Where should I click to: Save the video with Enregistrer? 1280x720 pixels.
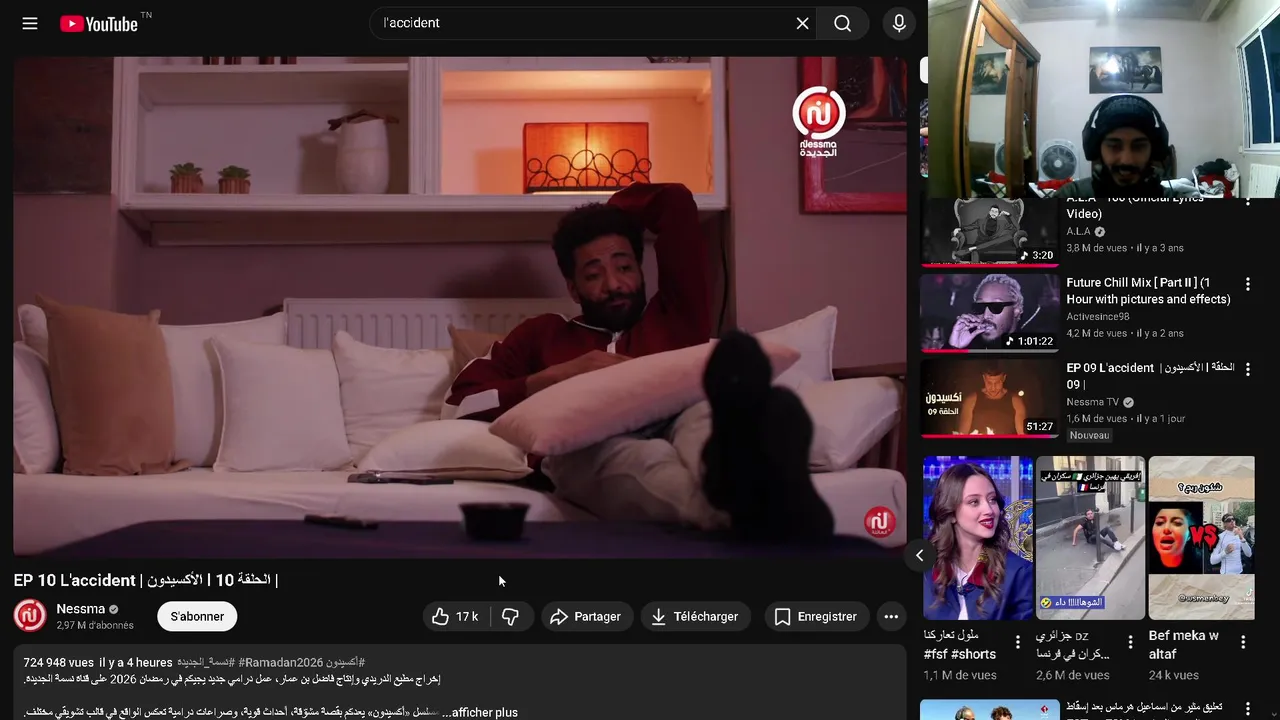click(x=816, y=617)
